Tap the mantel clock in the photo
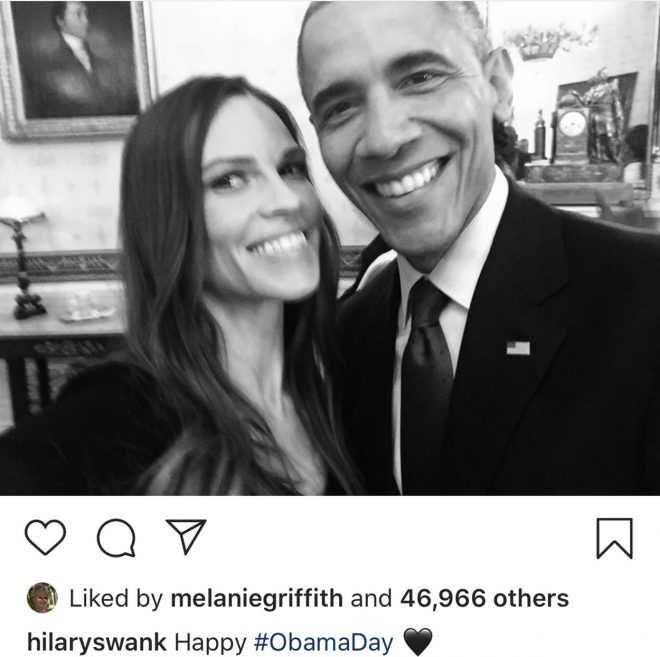660x657 pixels. [575, 125]
